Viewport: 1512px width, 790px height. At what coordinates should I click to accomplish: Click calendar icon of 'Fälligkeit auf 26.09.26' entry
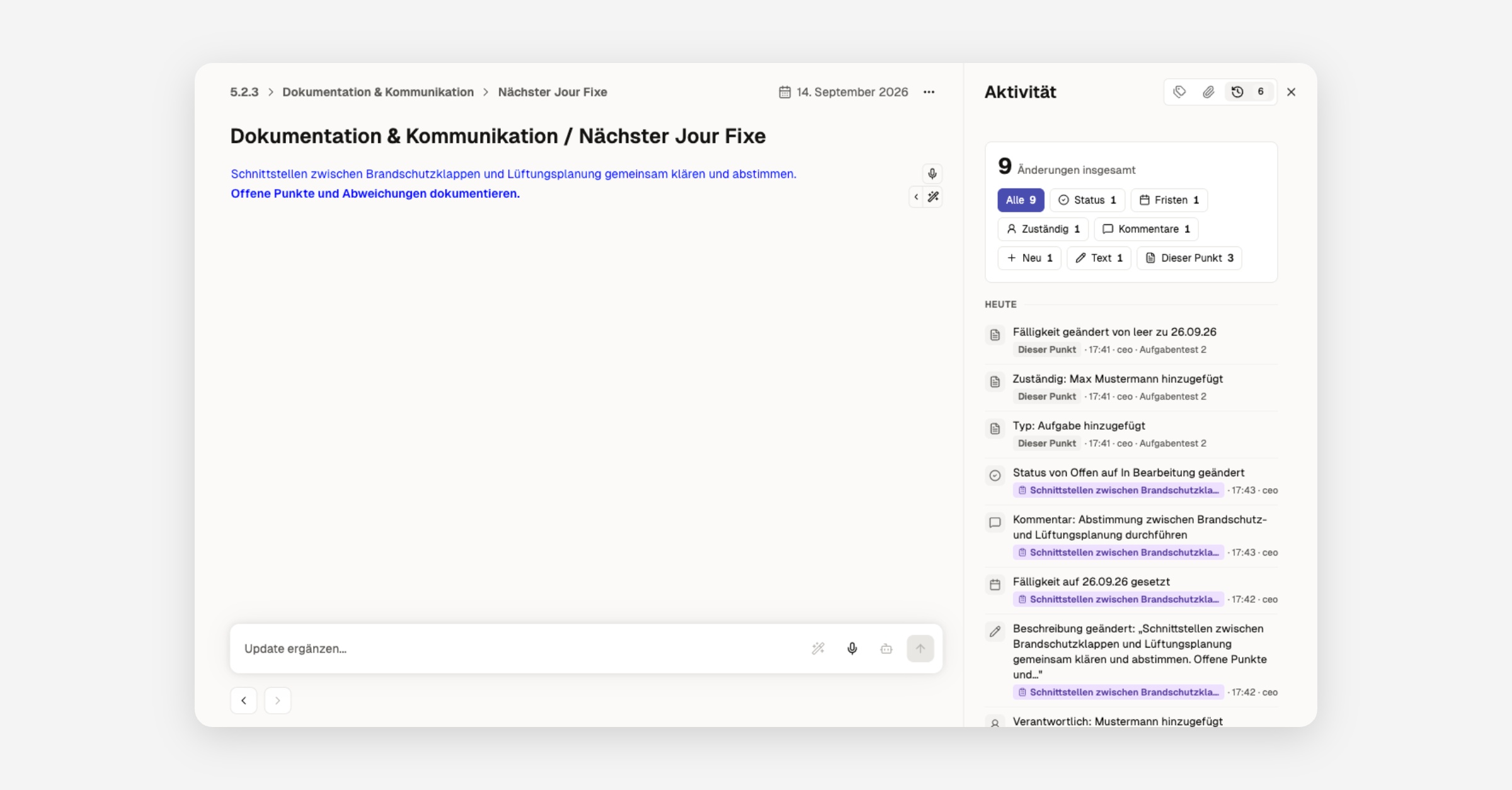point(995,585)
